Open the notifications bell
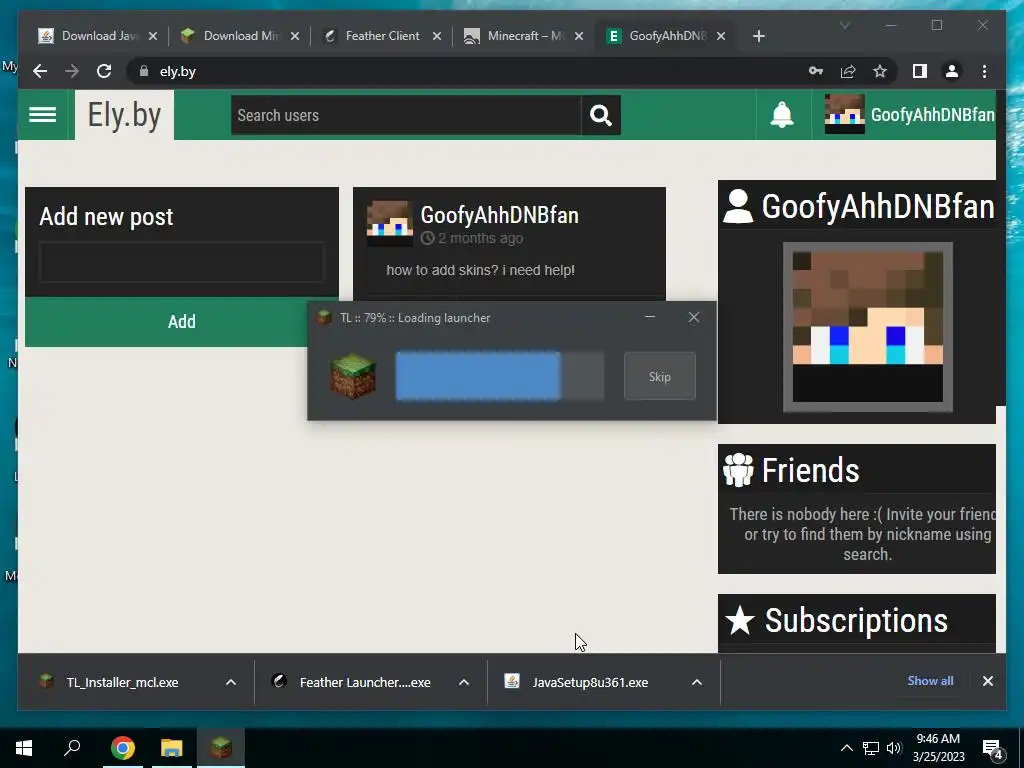This screenshot has height=768, width=1024. click(x=782, y=115)
